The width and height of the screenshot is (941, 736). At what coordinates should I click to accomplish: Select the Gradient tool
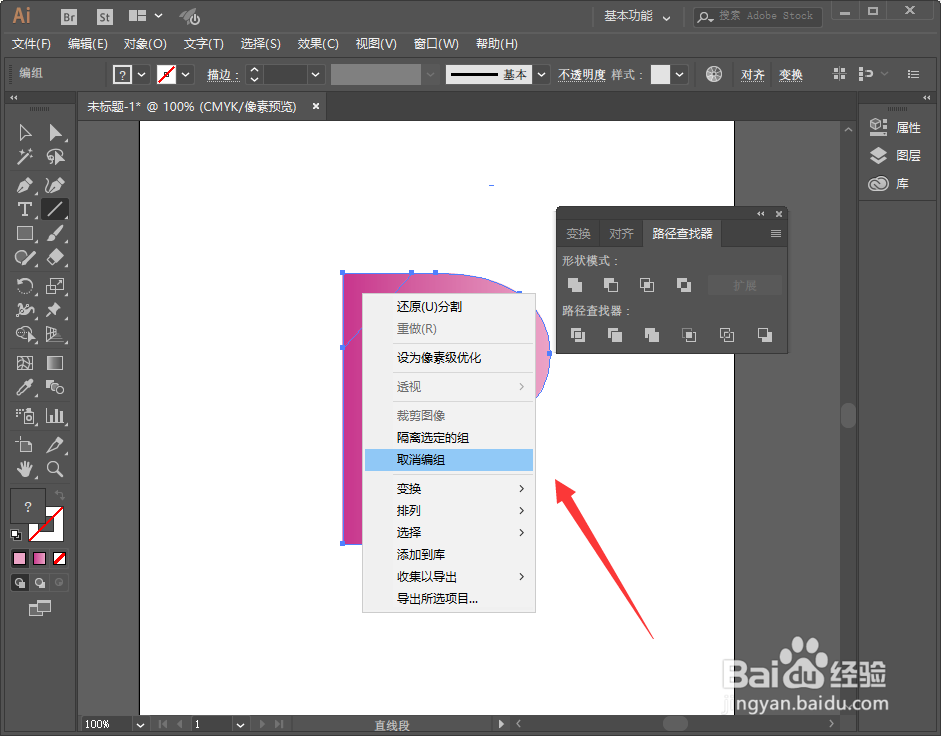[x=55, y=363]
